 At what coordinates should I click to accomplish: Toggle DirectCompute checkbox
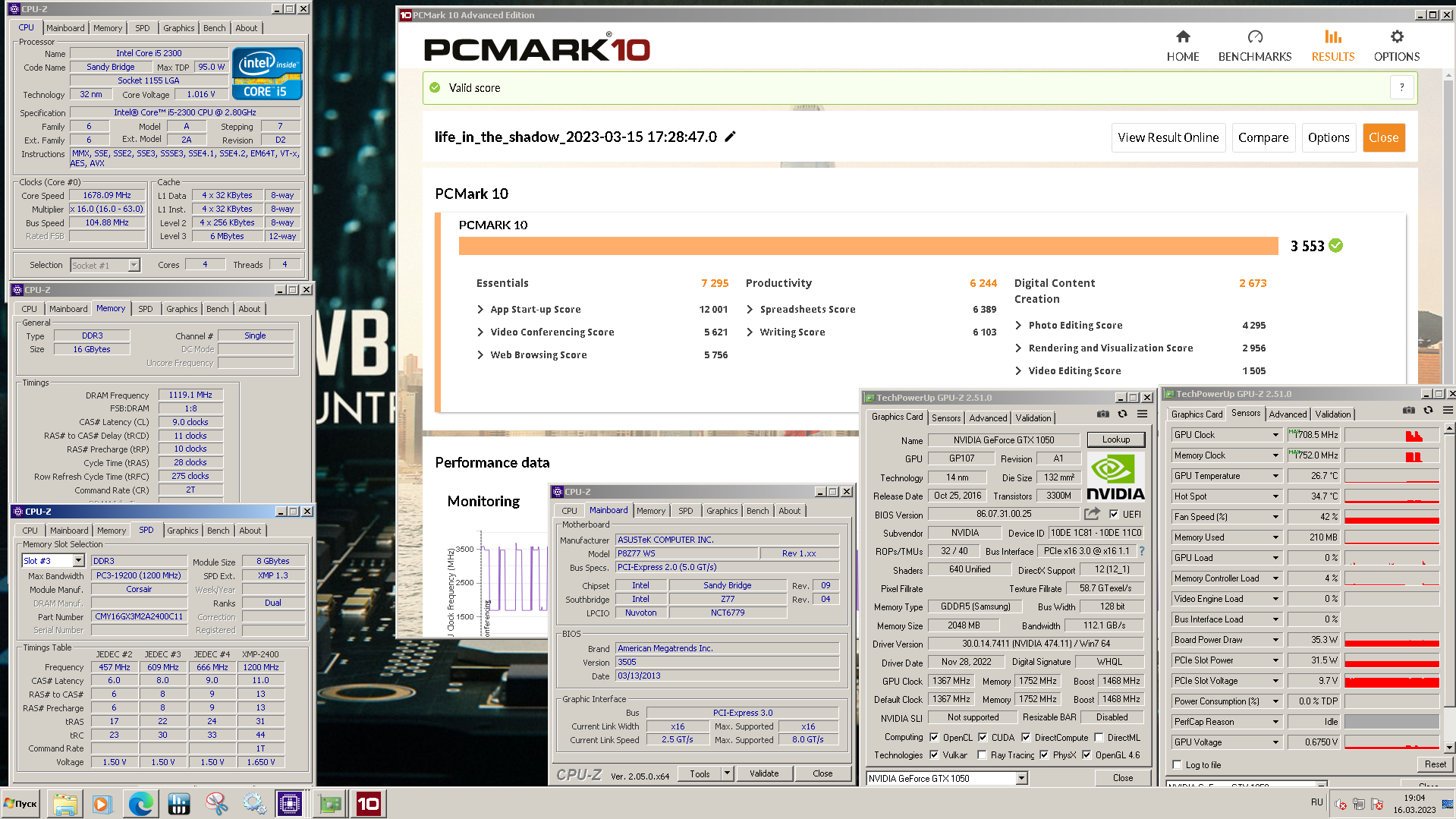(x=1026, y=737)
